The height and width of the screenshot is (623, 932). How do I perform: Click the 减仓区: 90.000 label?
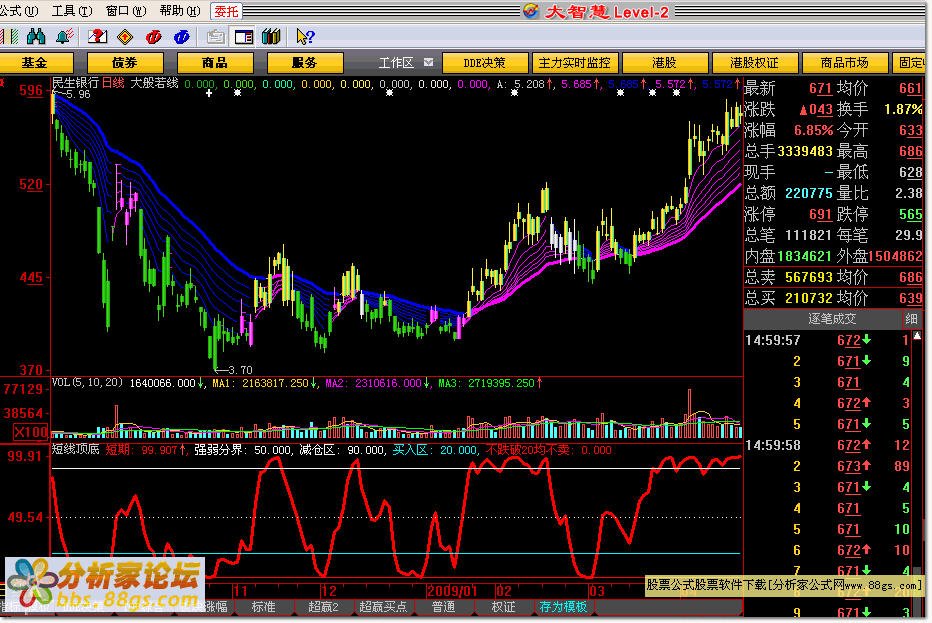(342, 450)
